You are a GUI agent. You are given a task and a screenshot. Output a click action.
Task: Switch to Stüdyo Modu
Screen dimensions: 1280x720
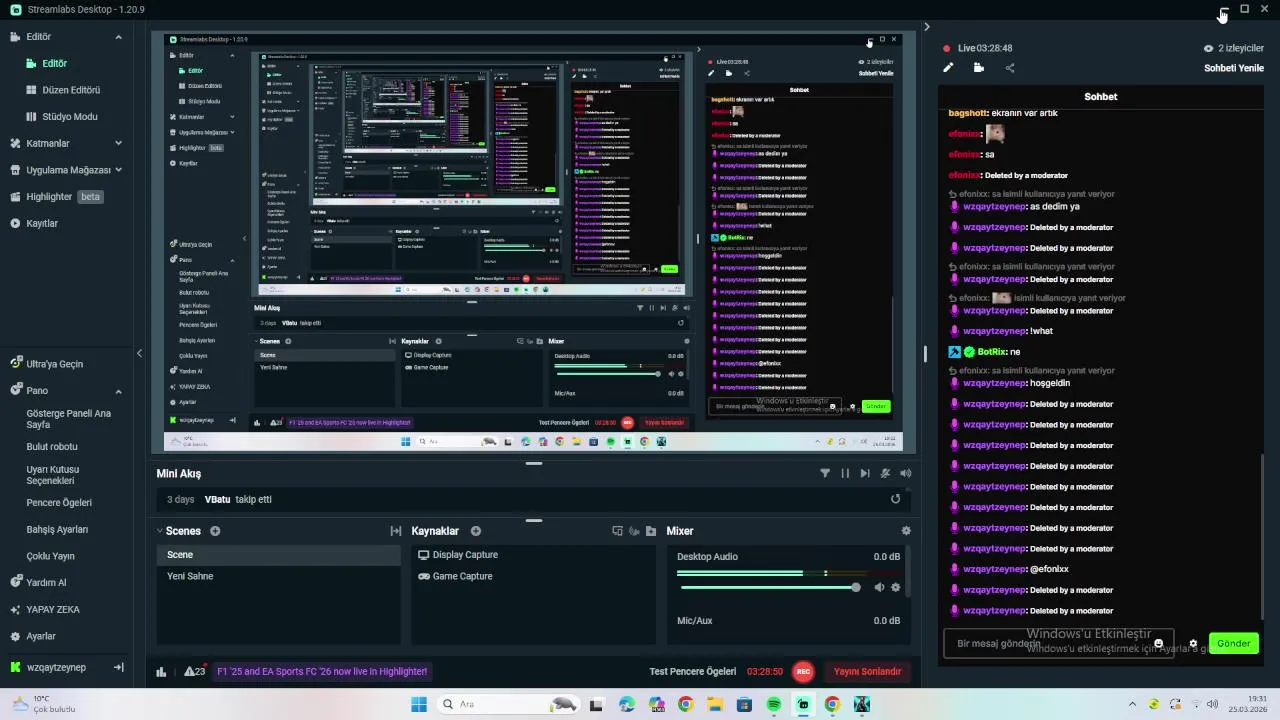[69, 116]
